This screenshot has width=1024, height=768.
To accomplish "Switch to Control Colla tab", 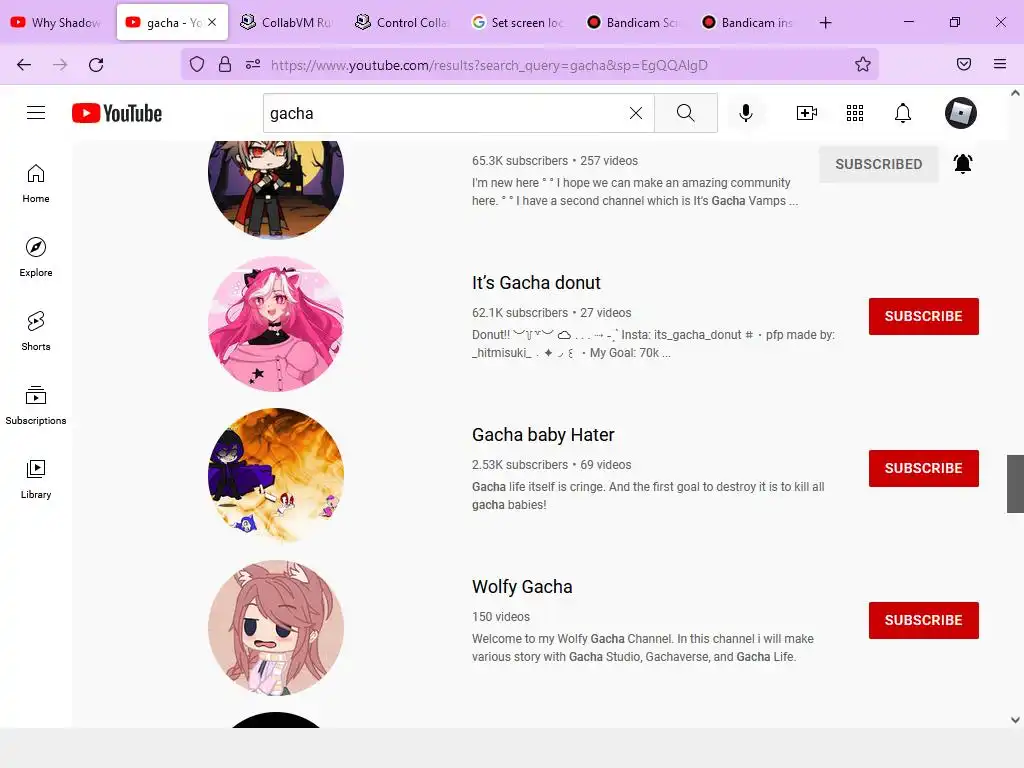I will point(400,22).
